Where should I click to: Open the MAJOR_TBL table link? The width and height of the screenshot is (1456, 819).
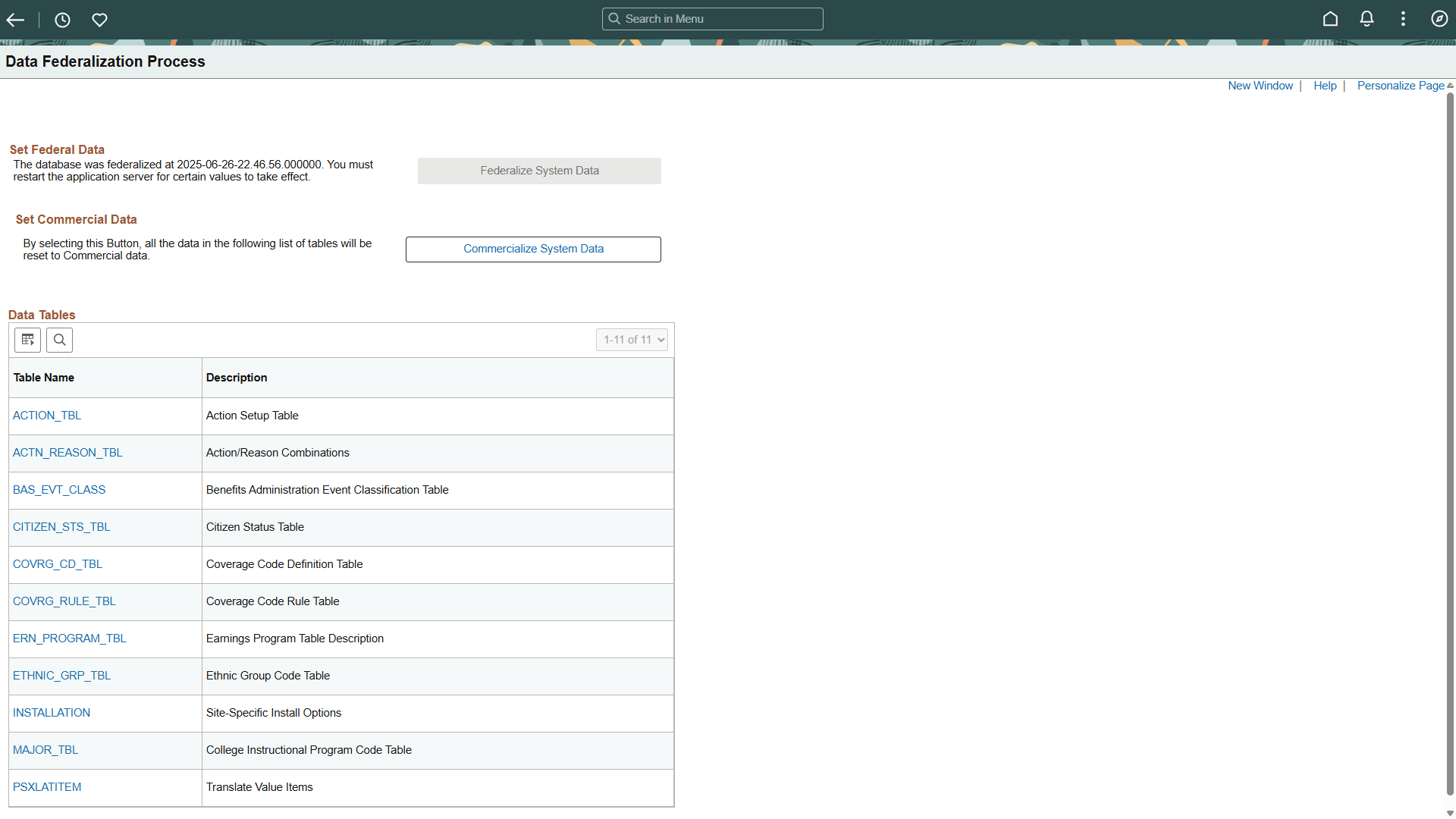coord(45,750)
